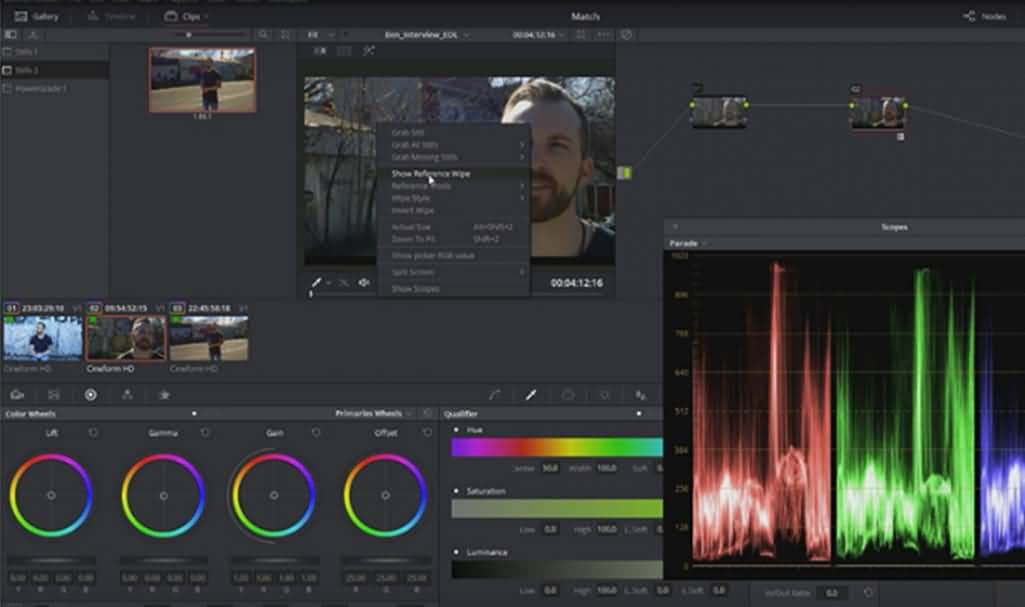1025x607 pixels.
Task: Reset the Lift color wheel
Action: pos(93,433)
